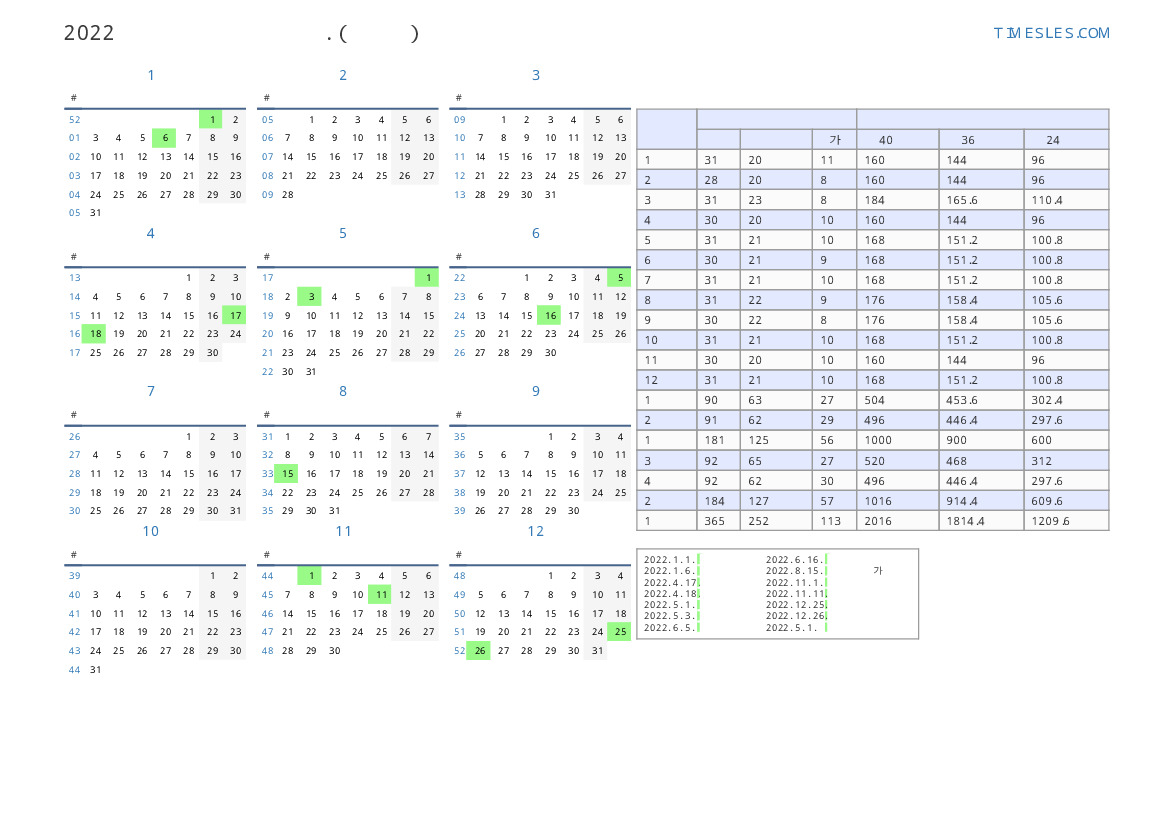1169x827 pixels.
Task: Click holiday entry 2022.4.18
Action: pos(671,594)
